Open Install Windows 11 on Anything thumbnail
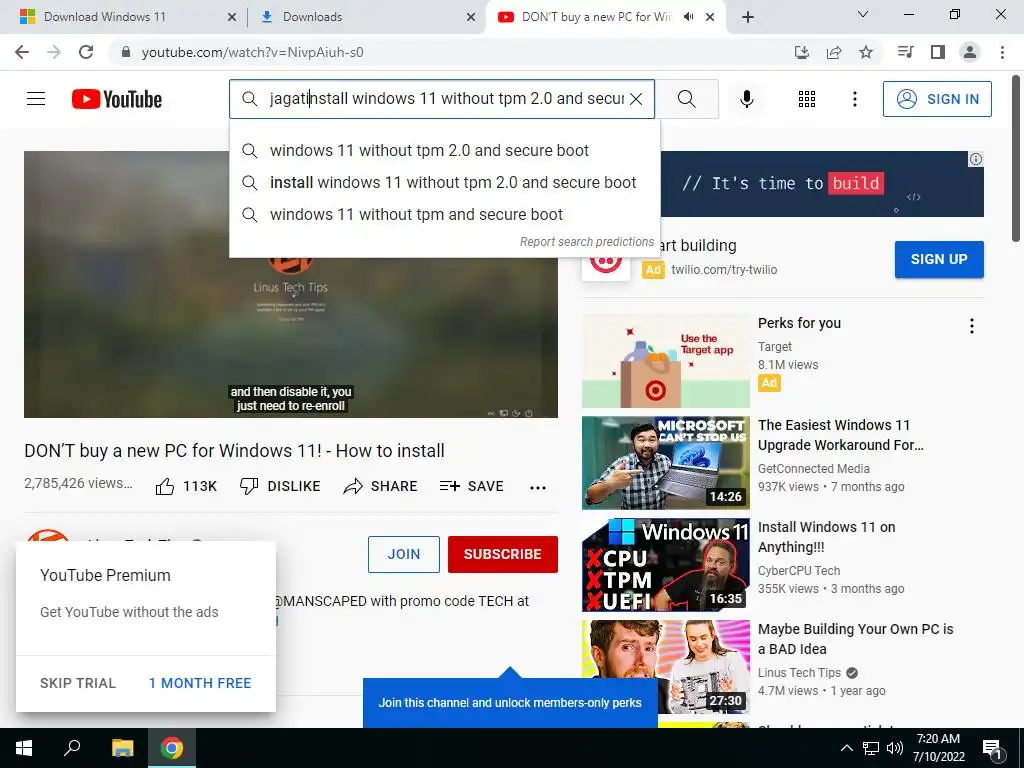The width and height of the screenshot is (1024, 768). 665,565
